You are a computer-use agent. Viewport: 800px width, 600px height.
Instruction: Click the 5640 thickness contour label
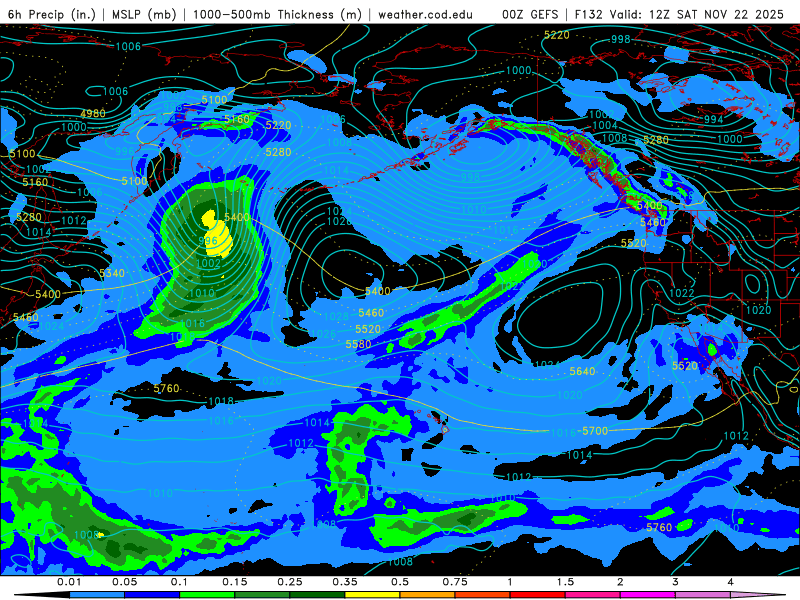pos(582,371)
